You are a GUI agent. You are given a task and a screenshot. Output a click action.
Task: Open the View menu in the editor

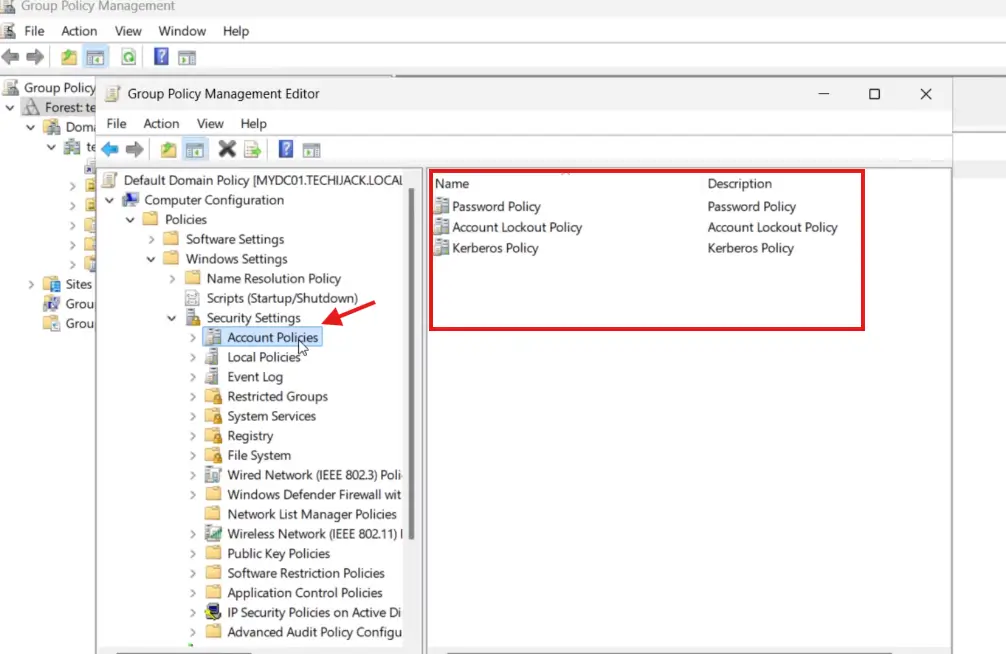[x=210, y=123]
